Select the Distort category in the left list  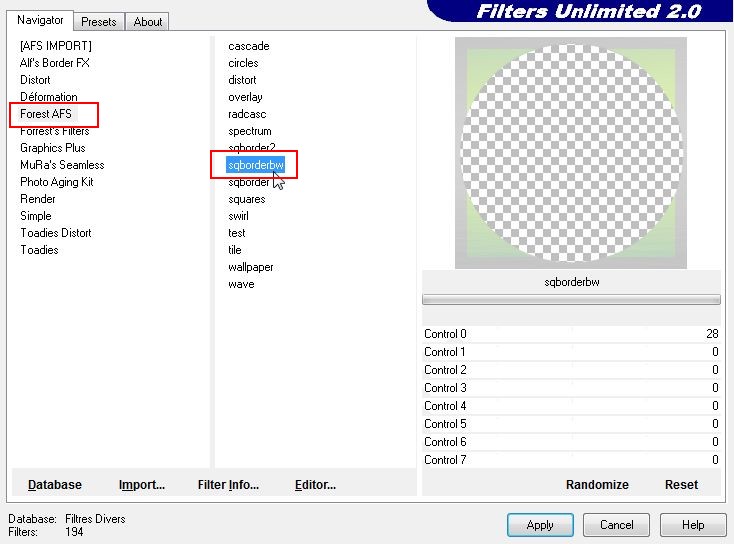pyautogui.click(x=35, y=80)
